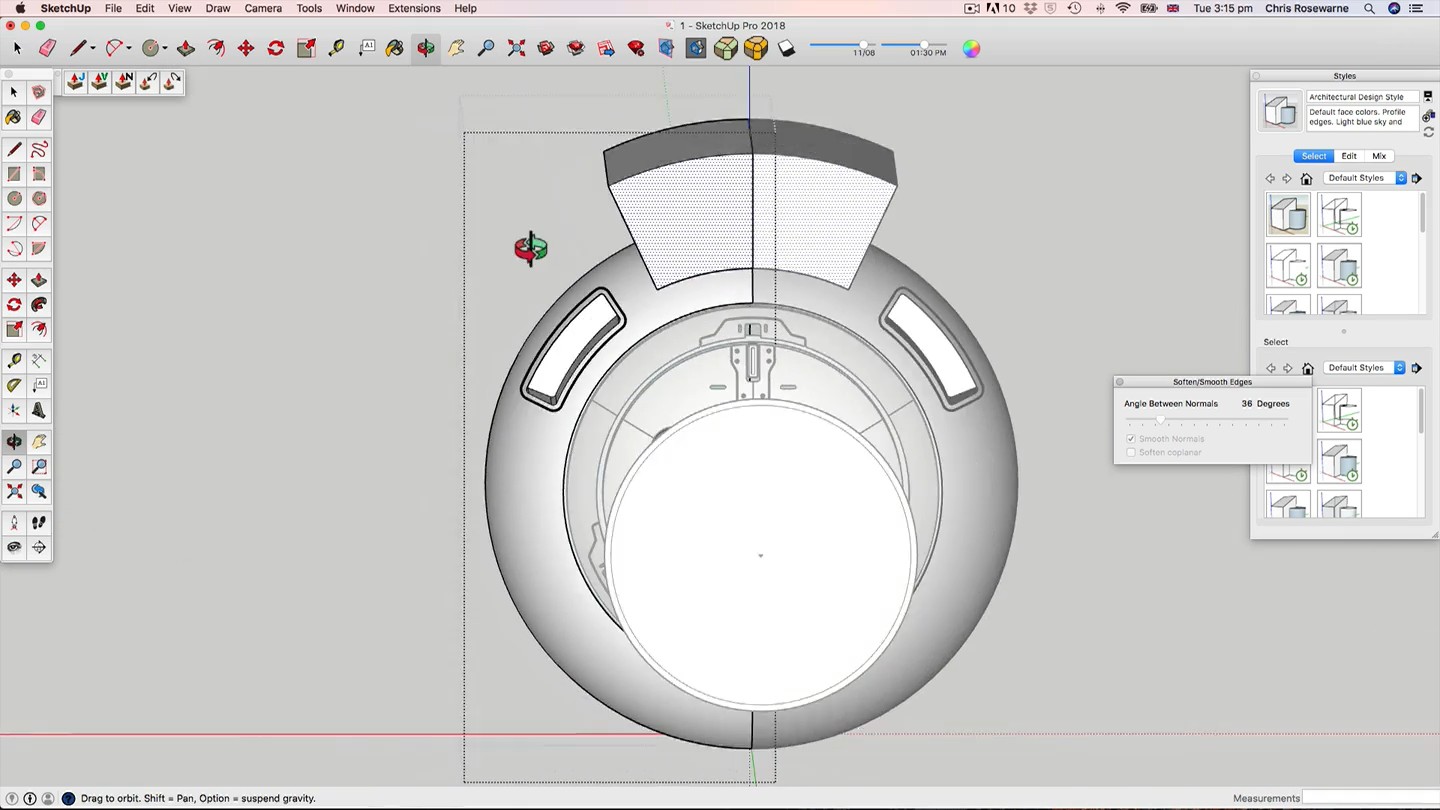
Task: Click the home button in upper Styles browser
Action: click(1306, 178)
